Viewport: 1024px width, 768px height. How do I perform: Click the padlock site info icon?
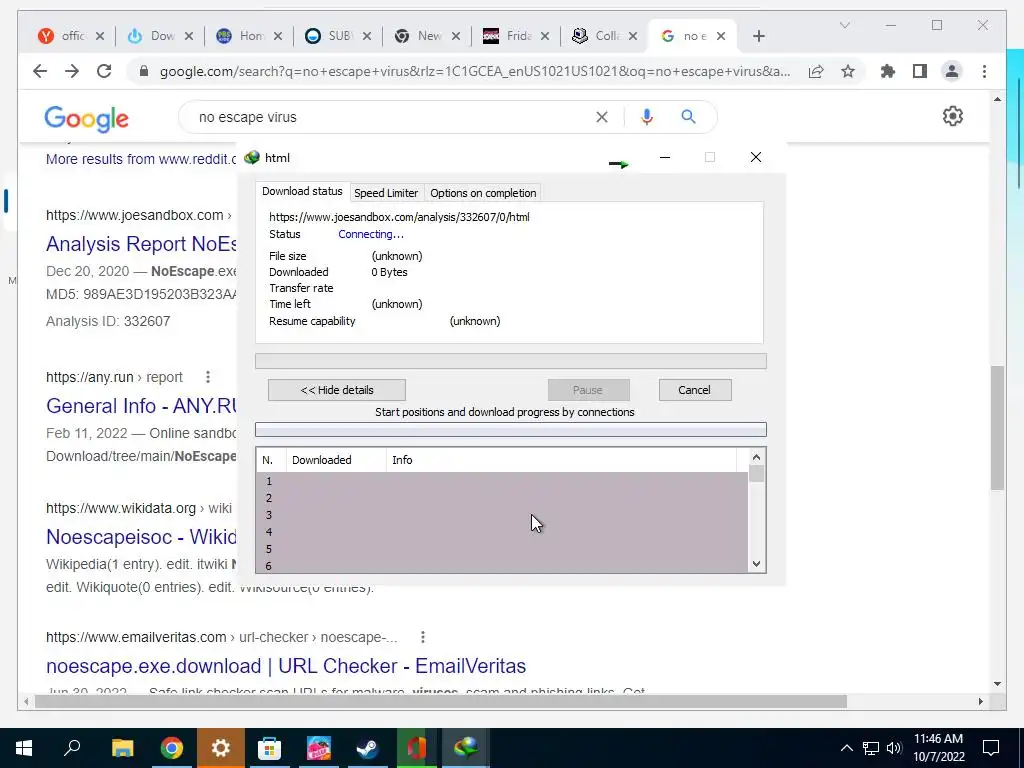(144, 71)
